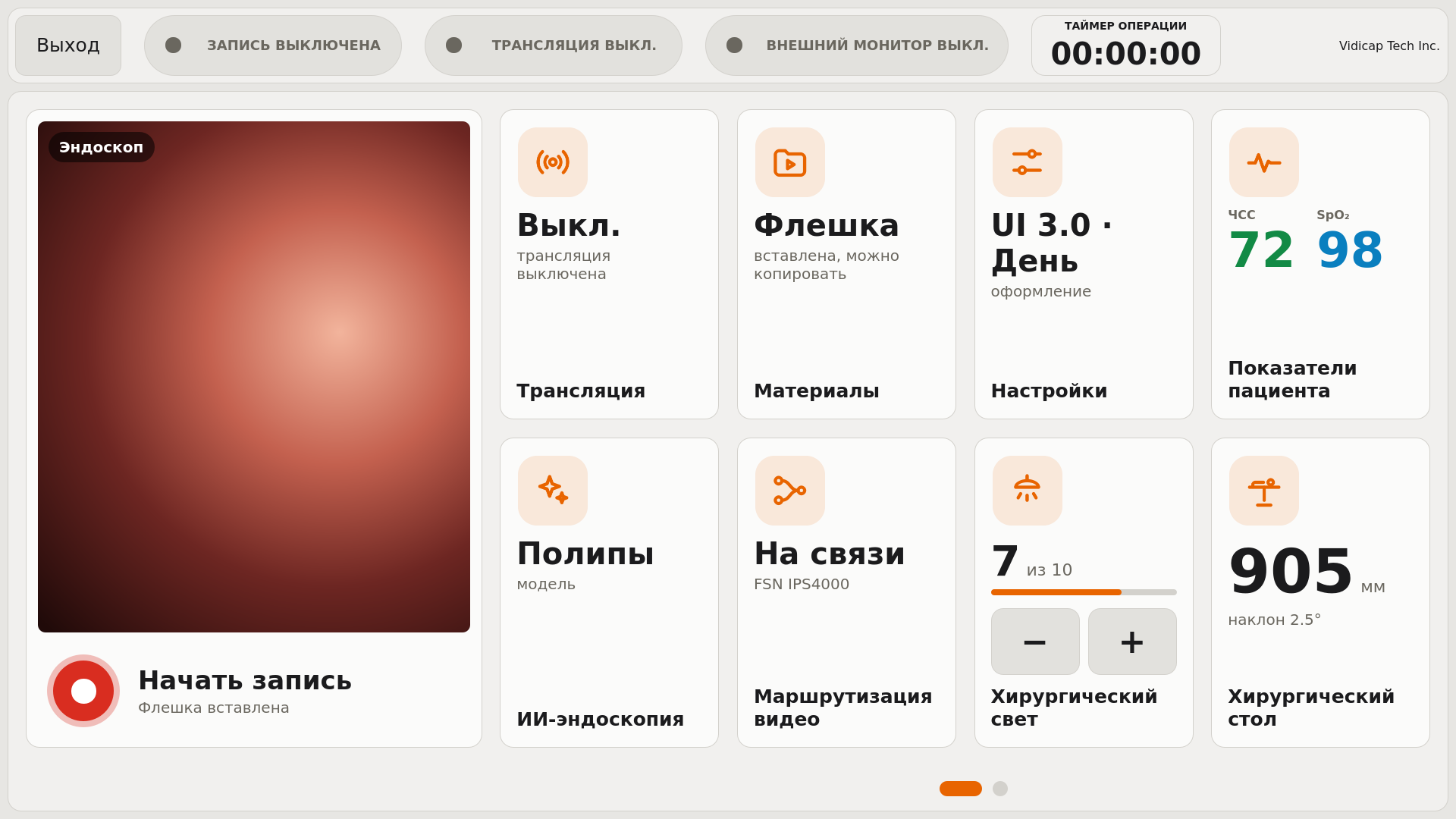Click the surgical light lamp icon

(1028, 491)
